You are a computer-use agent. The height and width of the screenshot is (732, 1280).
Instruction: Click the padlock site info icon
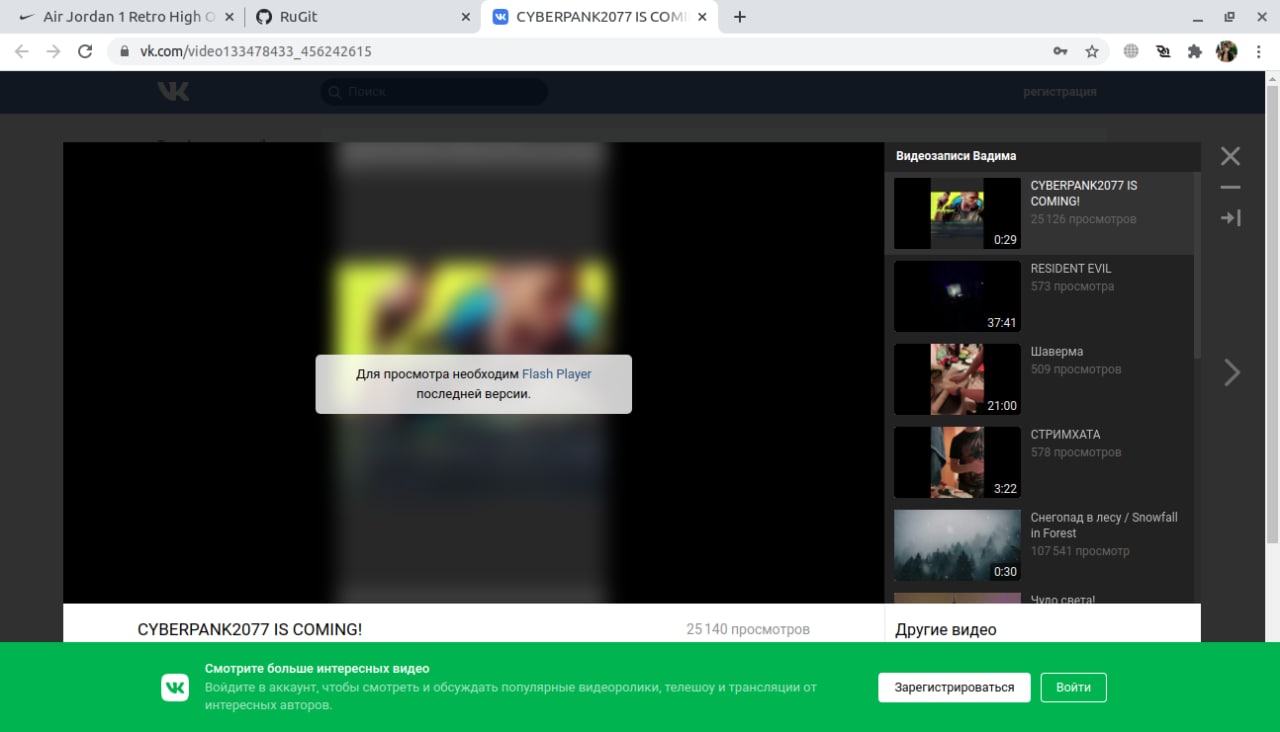click(x=125, y=51)
